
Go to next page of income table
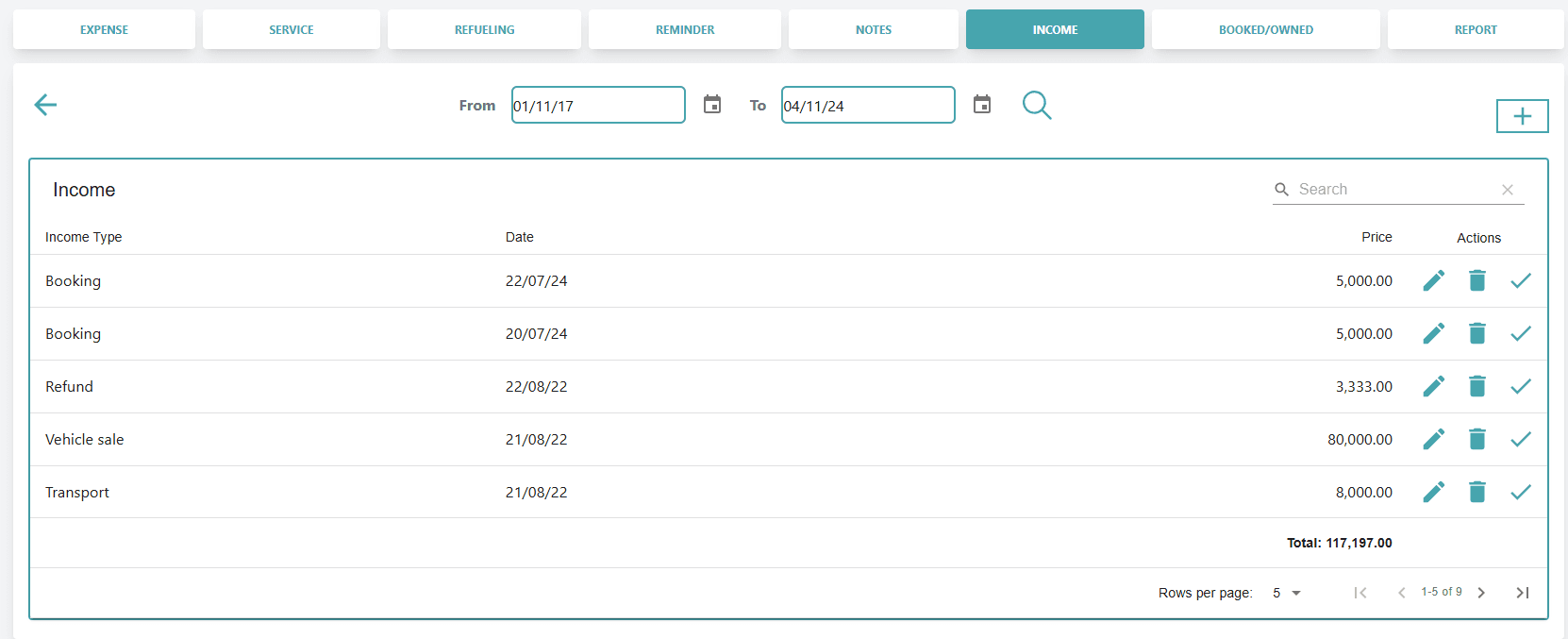pyautogui.click(x=1481, y=593)
